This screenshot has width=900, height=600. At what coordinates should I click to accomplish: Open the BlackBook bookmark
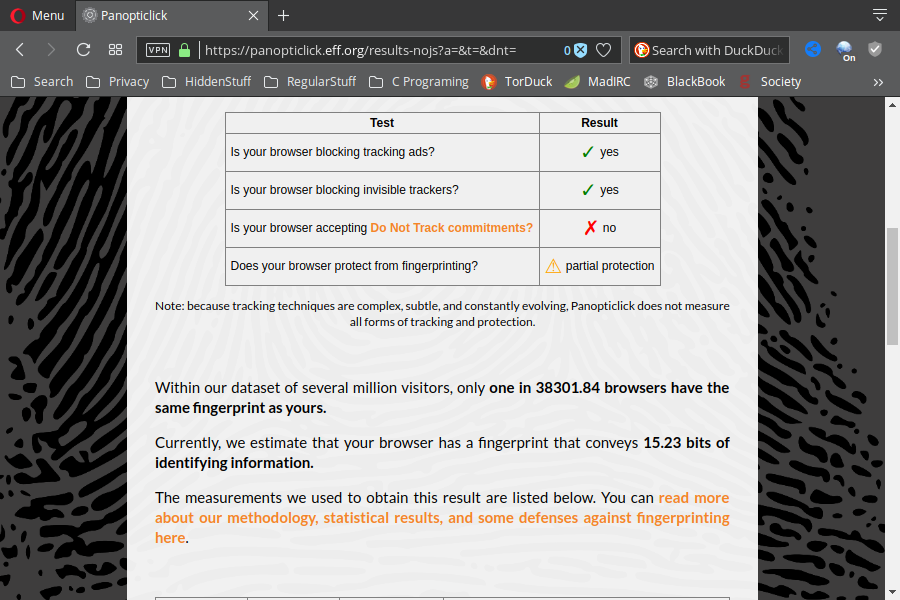click(685, 82)
